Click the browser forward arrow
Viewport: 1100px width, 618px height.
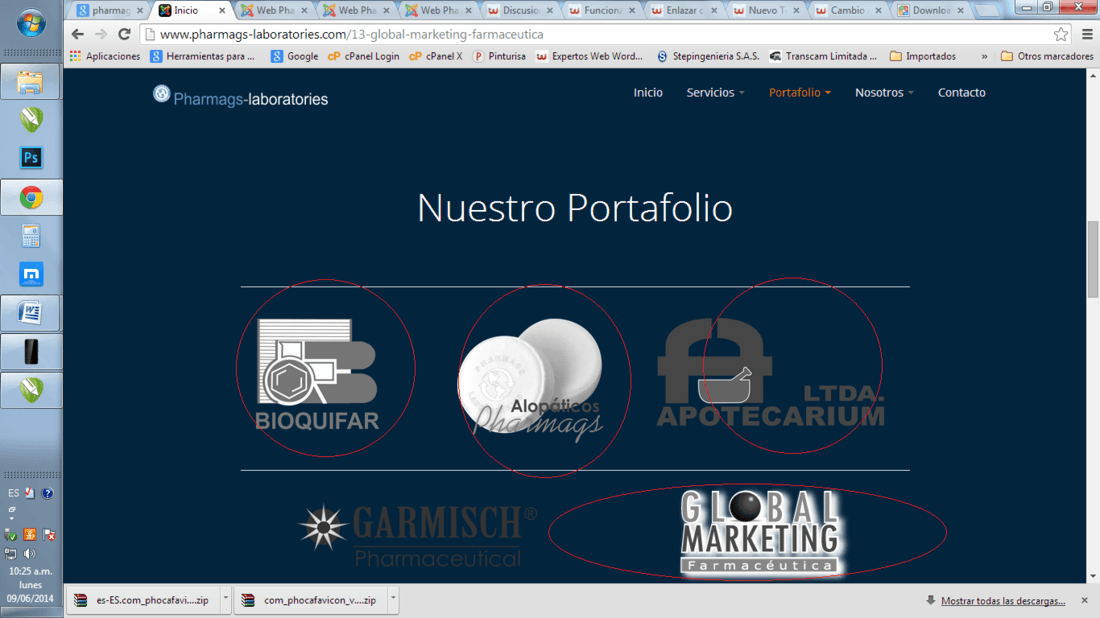tap(101, 34)
